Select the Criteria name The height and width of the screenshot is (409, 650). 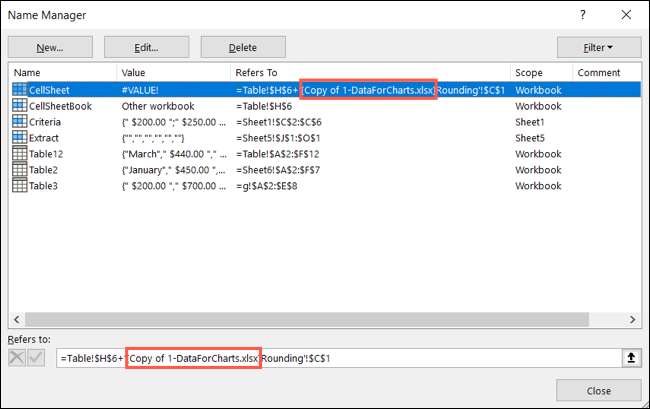click(x=45, y=122)
